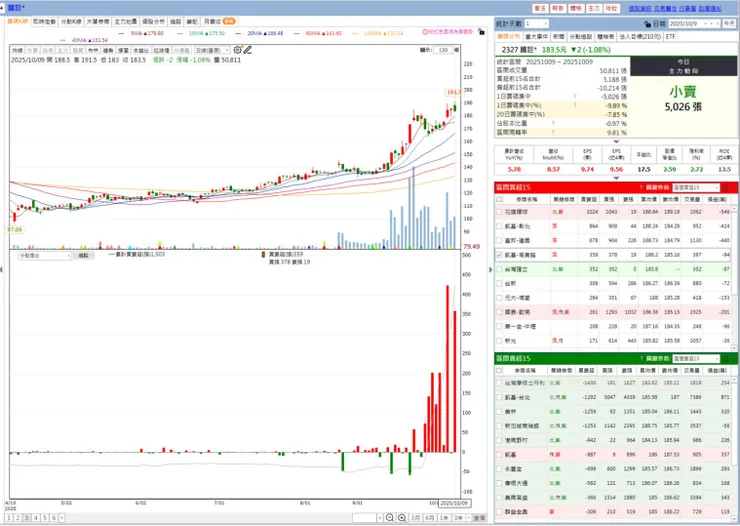The height and width of the screenshot is (526, 740).
Task: Open the ETF tab
Action: pyautogui.click(x=670, y=36)
